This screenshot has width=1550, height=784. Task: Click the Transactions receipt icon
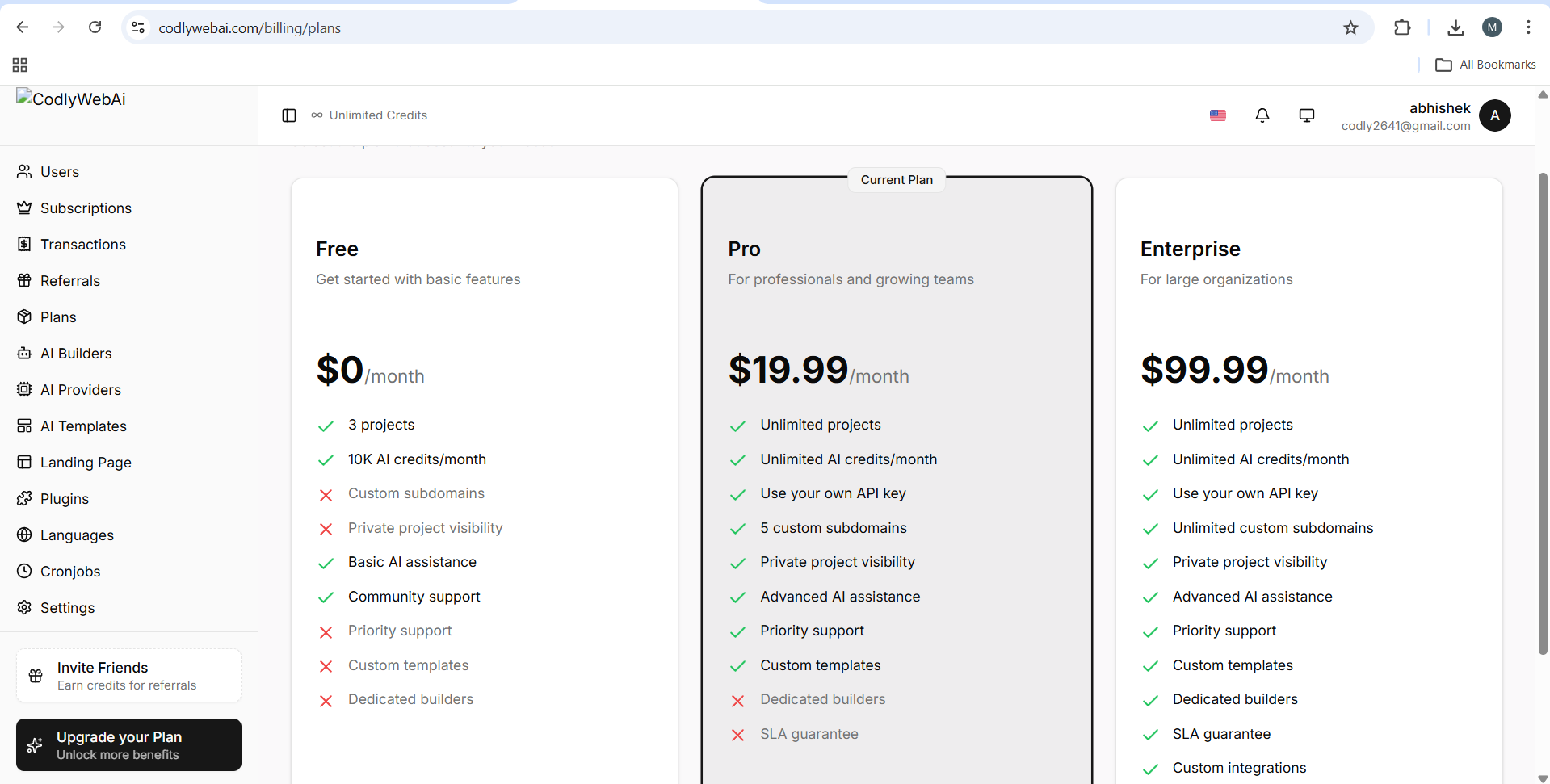(24, 245)
